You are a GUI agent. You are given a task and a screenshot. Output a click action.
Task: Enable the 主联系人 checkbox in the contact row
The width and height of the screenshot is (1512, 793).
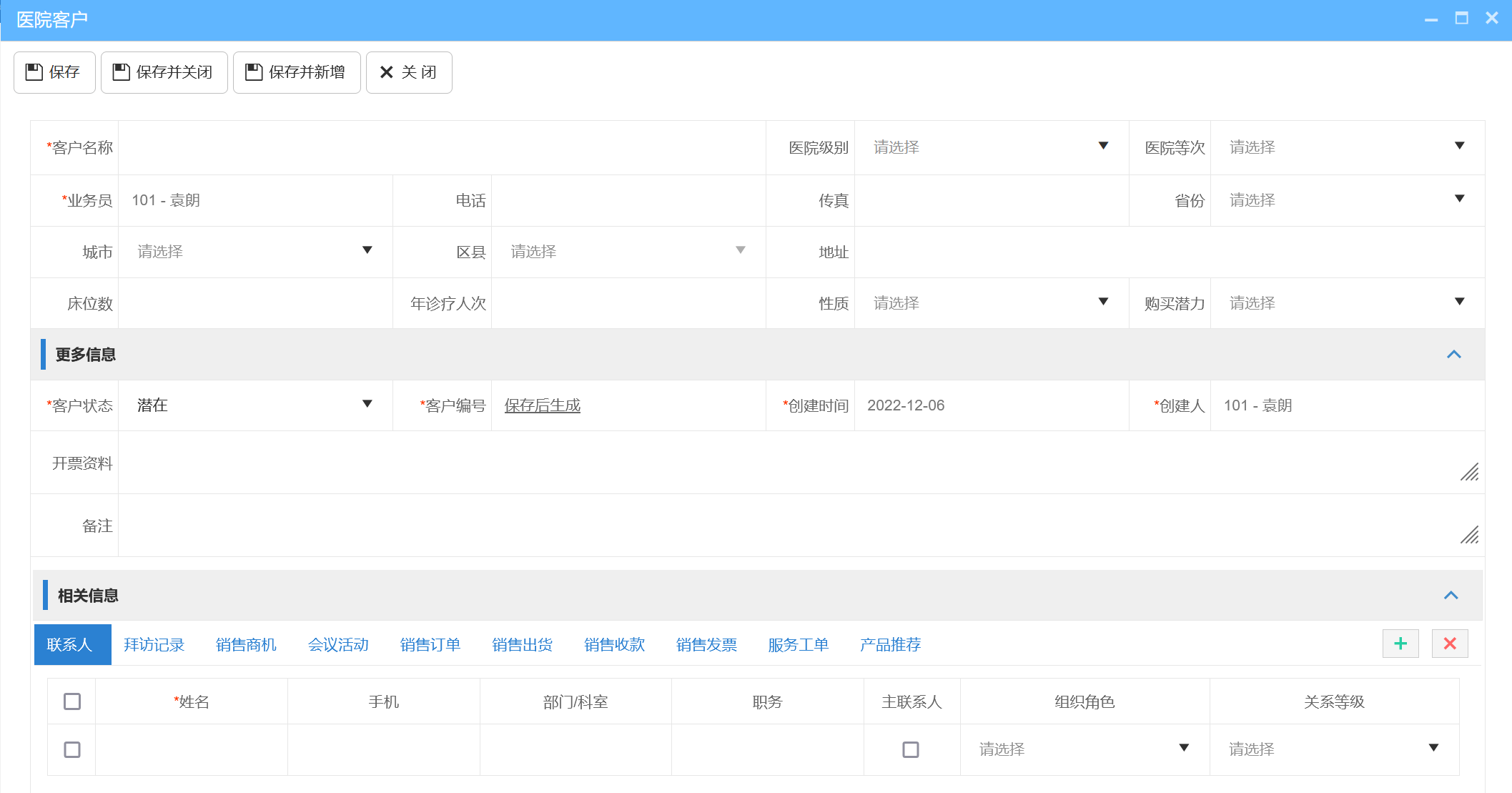[x=911, y=749]
